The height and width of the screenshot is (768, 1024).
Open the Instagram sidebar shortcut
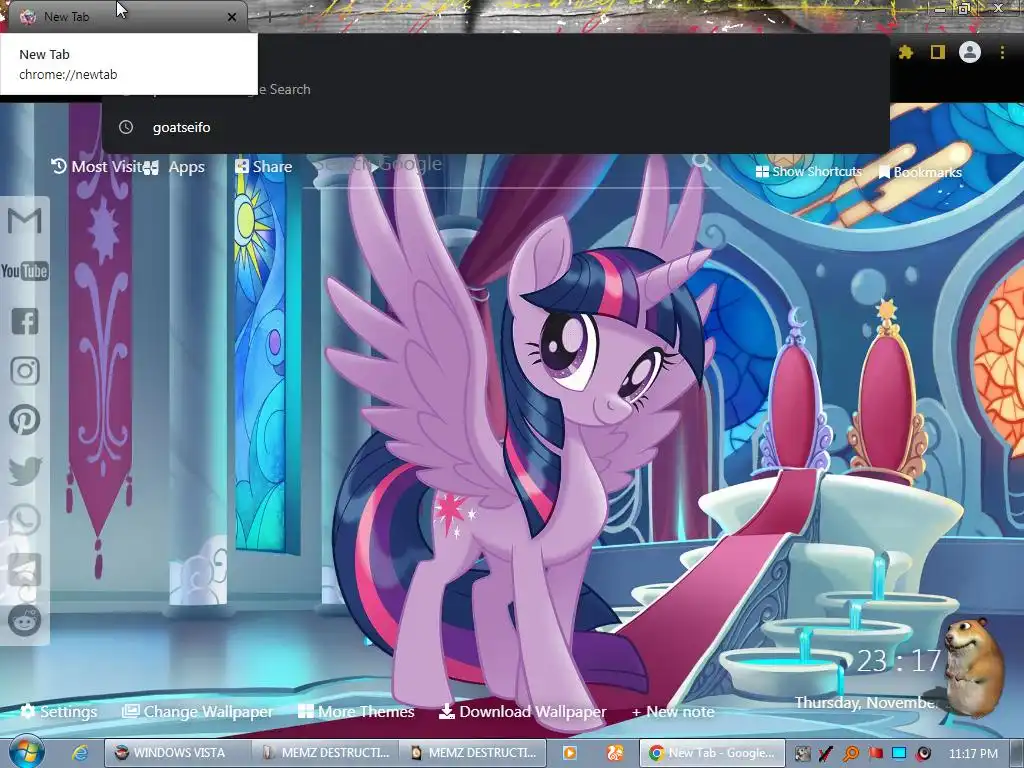click(25, 371)
